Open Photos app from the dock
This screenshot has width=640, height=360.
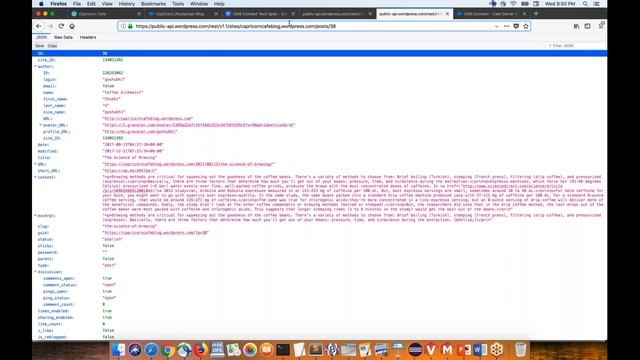click(x=250, y=350)
